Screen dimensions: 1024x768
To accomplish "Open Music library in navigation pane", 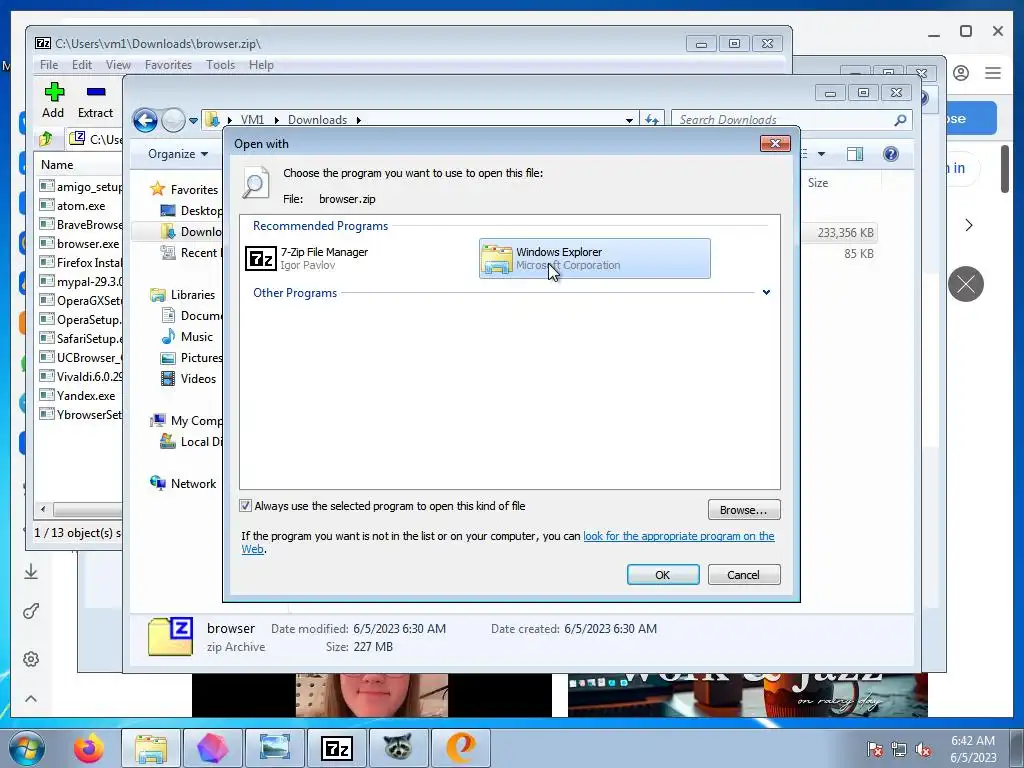I will pos(197,337).
